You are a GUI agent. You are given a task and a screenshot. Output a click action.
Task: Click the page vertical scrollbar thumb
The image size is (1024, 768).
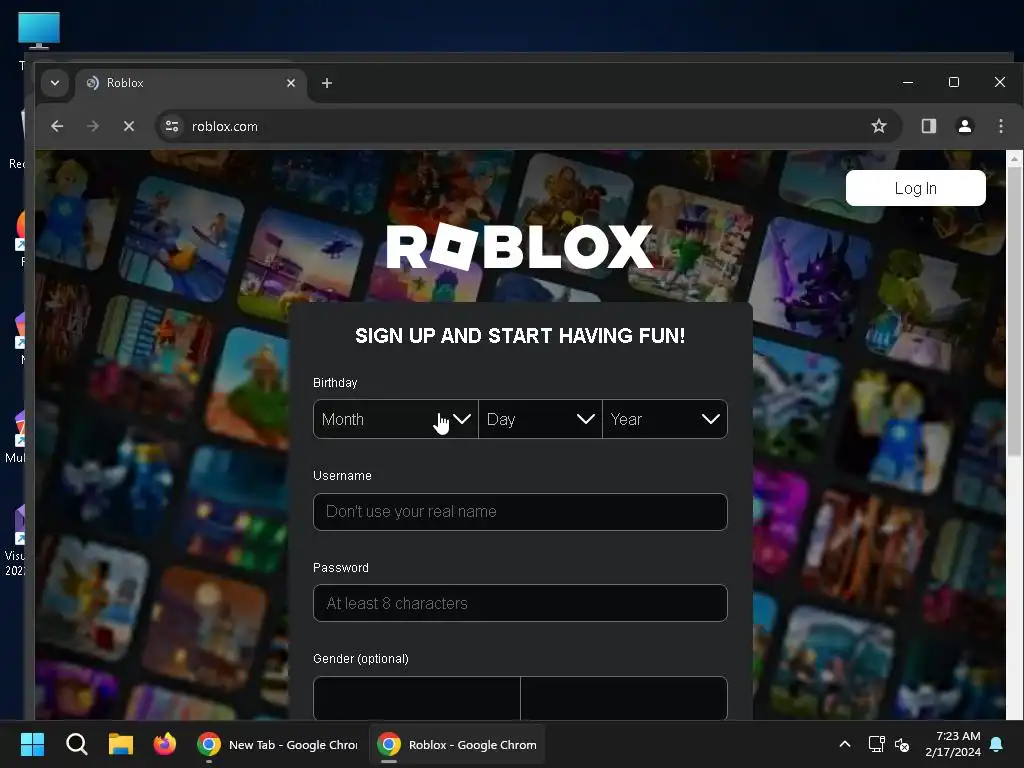click(x=1014, y=312)
